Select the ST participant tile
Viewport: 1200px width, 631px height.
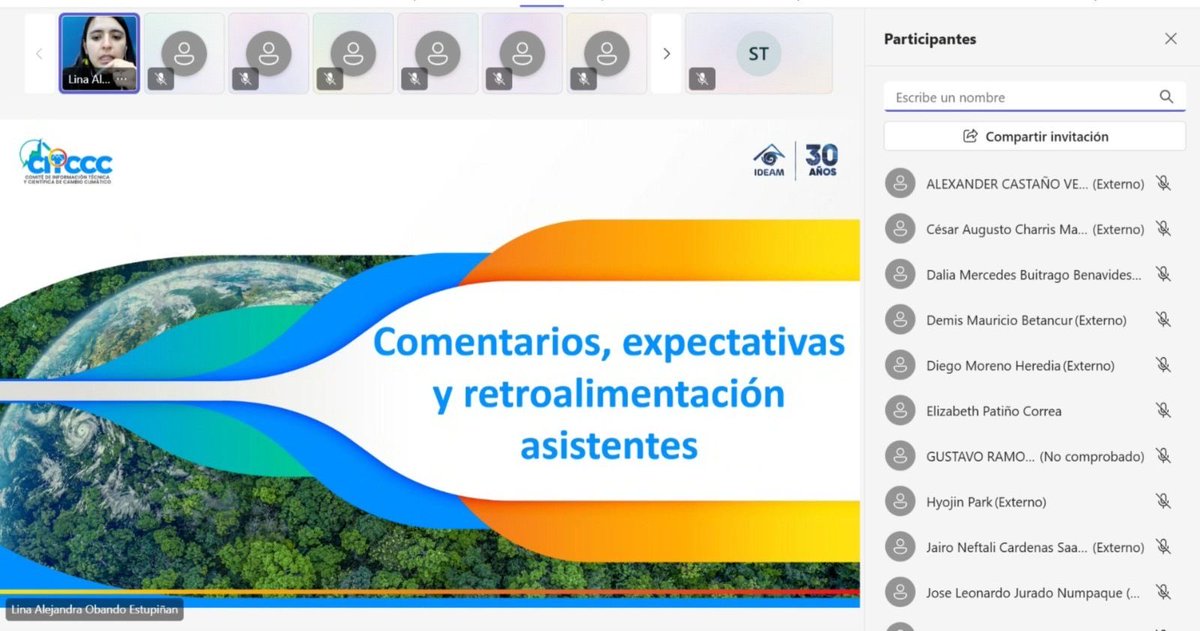click(x=758, y=54)
